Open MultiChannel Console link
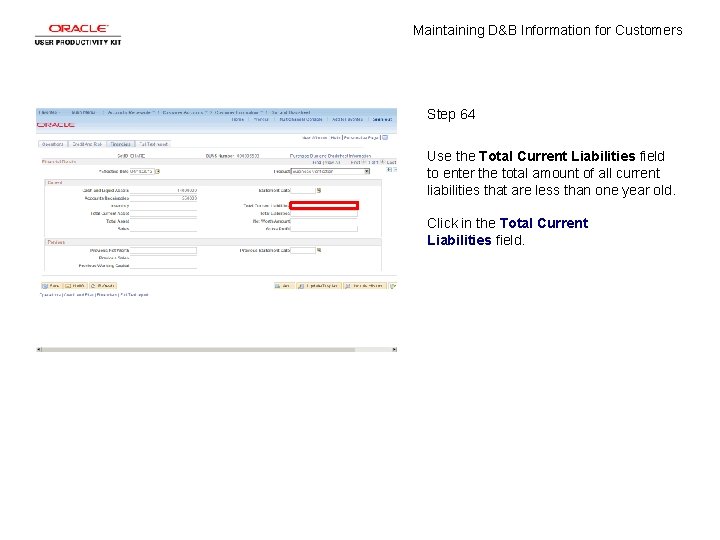Screen dimensions: 720x540 coord(301,119)
